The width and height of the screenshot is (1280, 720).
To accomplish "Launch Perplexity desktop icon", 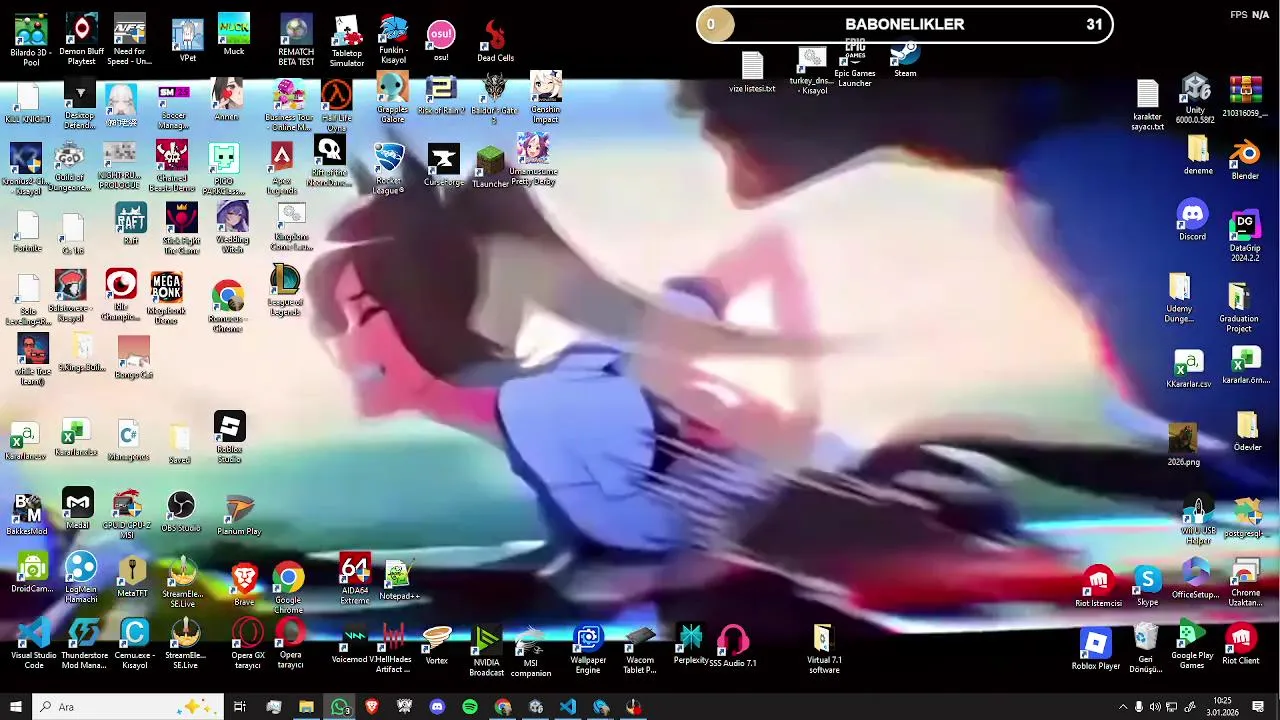I will 691,644.
